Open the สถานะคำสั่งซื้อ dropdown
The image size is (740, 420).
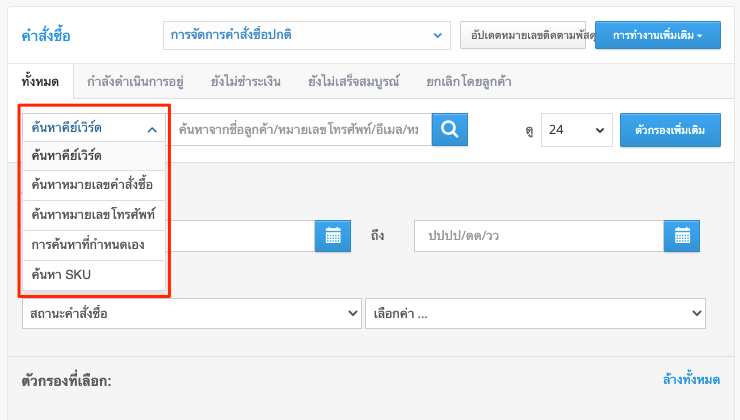pyautogui.click(x=192, y=313)
